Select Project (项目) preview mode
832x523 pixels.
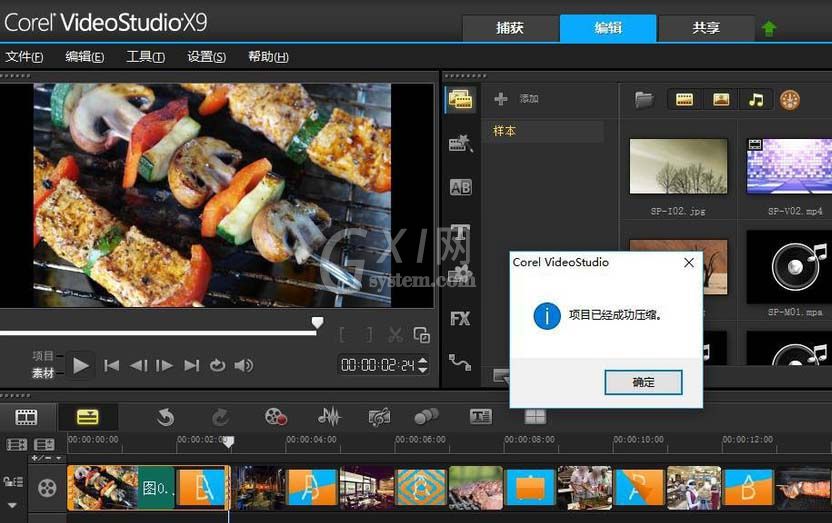coord(43,356)
